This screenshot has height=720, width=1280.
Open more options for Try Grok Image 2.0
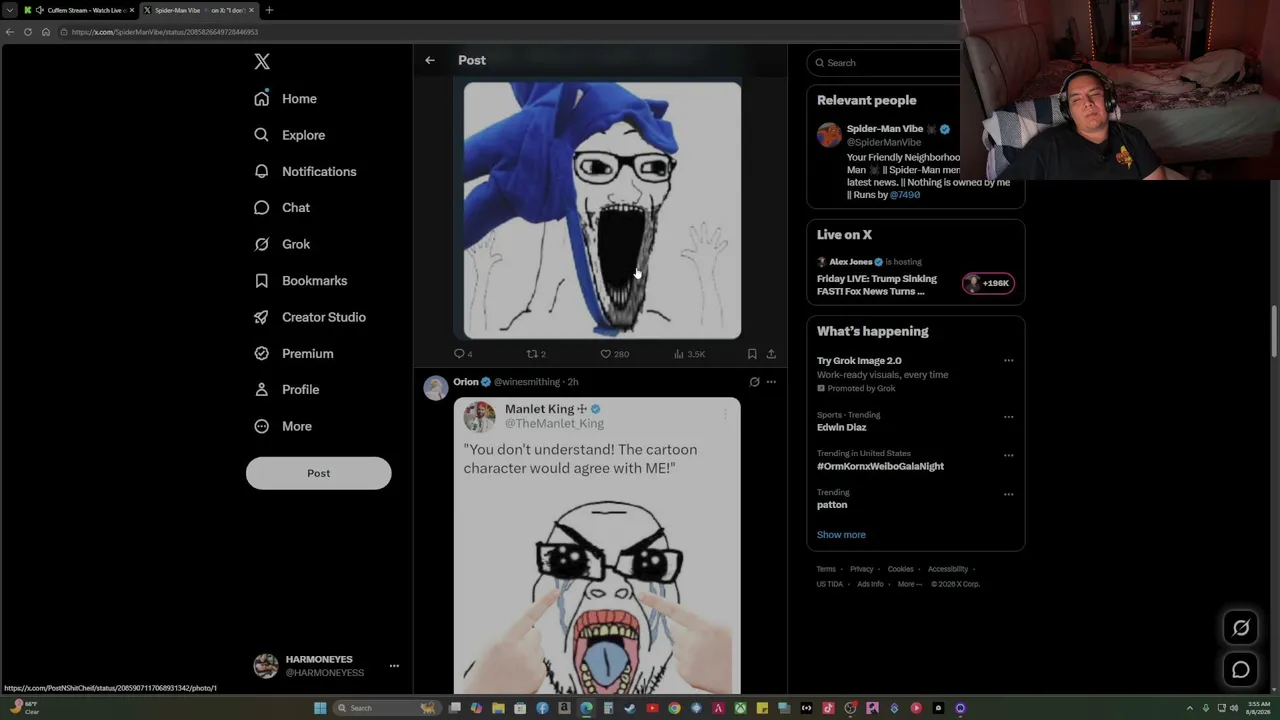coord(1008,361)
